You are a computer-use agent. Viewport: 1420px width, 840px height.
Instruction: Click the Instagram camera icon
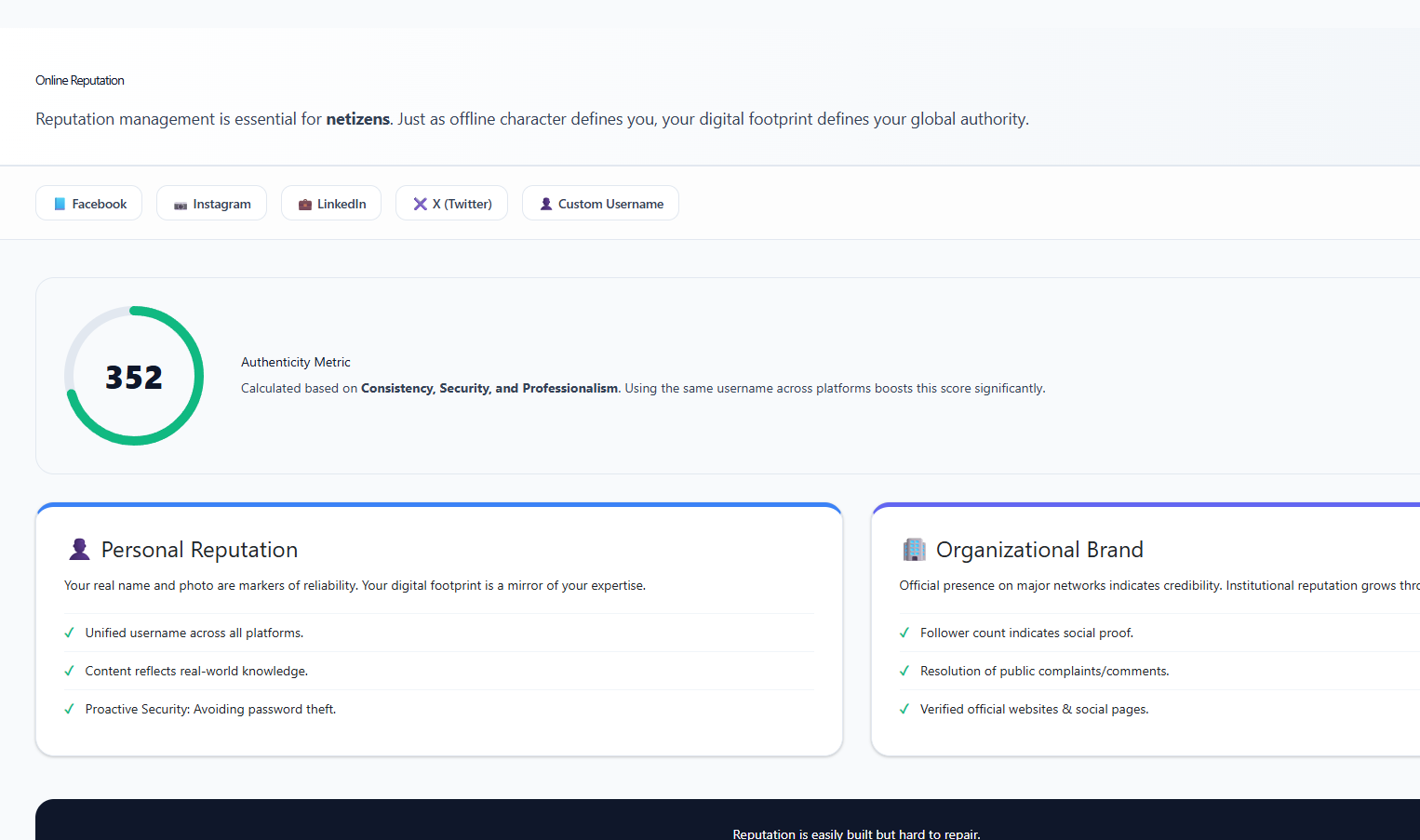point(181,205)
